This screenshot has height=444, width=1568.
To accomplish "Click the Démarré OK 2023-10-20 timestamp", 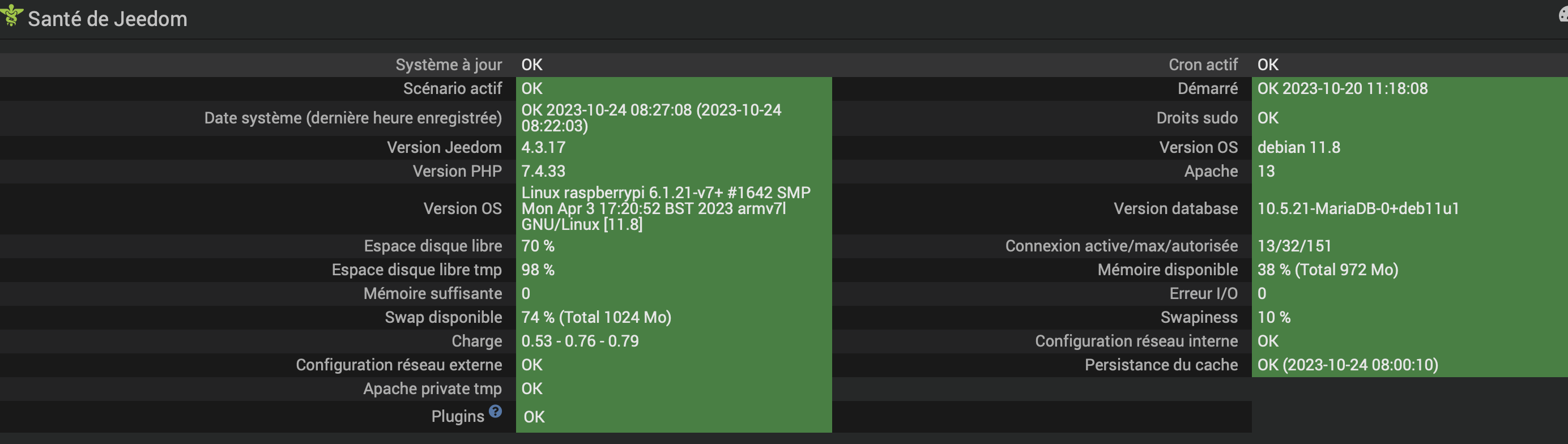I will pyautogui.click(x=1342, y=88).
